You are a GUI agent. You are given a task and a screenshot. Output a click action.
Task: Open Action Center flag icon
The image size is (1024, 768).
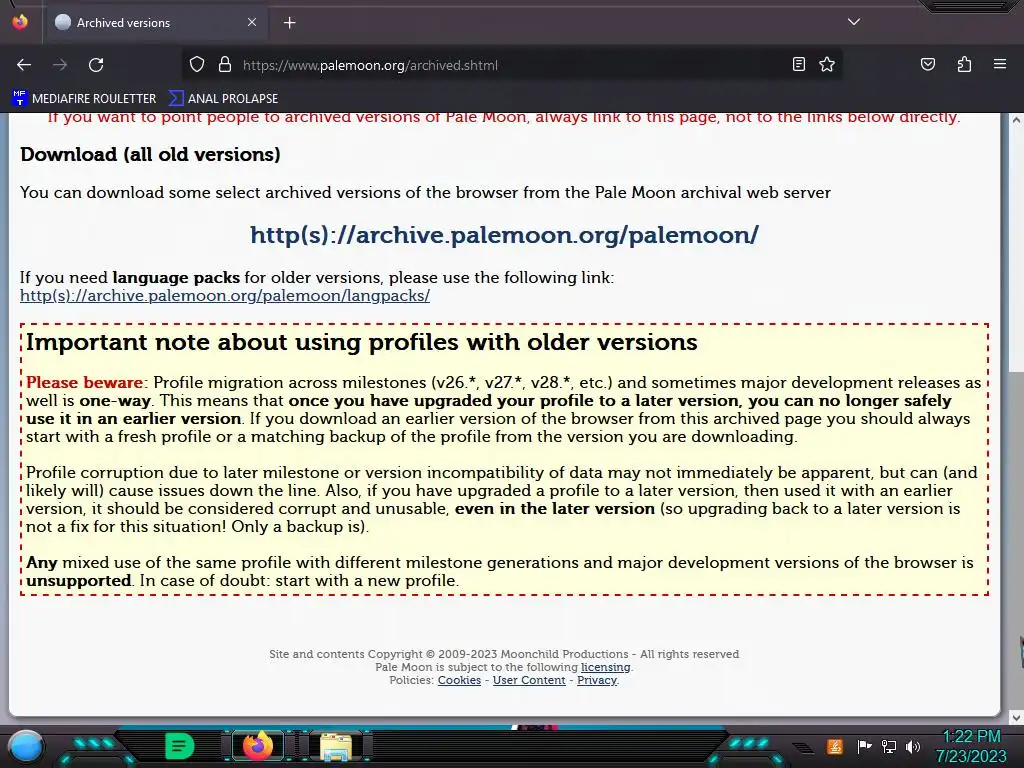click(x=864, y=746)
